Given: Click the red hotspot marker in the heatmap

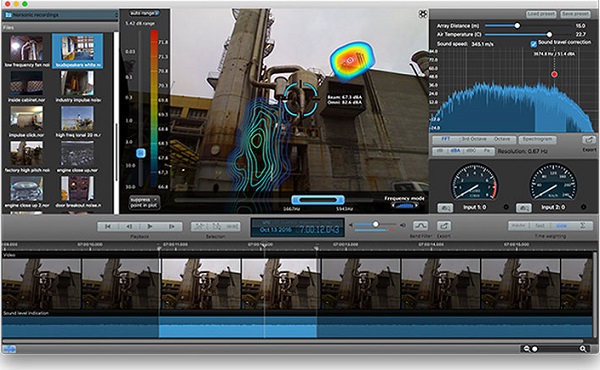Looking at the screenshot, I should [349, 60].
